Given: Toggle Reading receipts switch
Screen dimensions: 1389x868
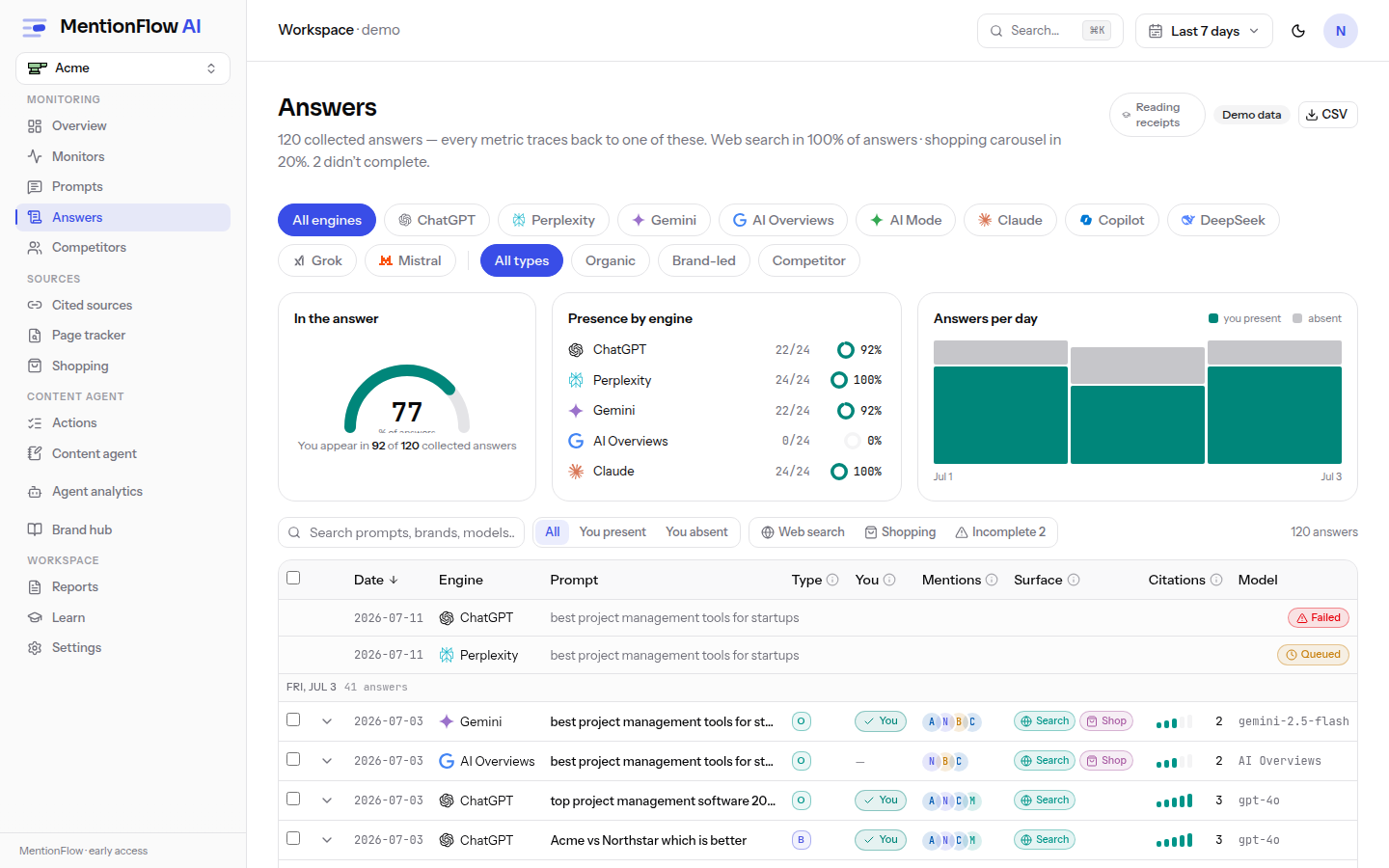Looking at the screenshot, I should [1157, 115].
